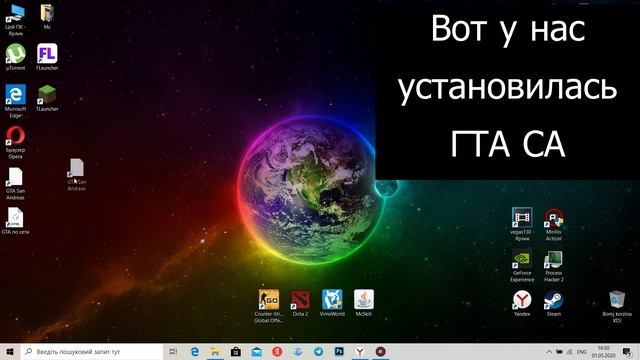Viewport: 640px width, 360px height.
Task: Launch Counter-Strike Global Offensive shortcut
Action: 268,306
